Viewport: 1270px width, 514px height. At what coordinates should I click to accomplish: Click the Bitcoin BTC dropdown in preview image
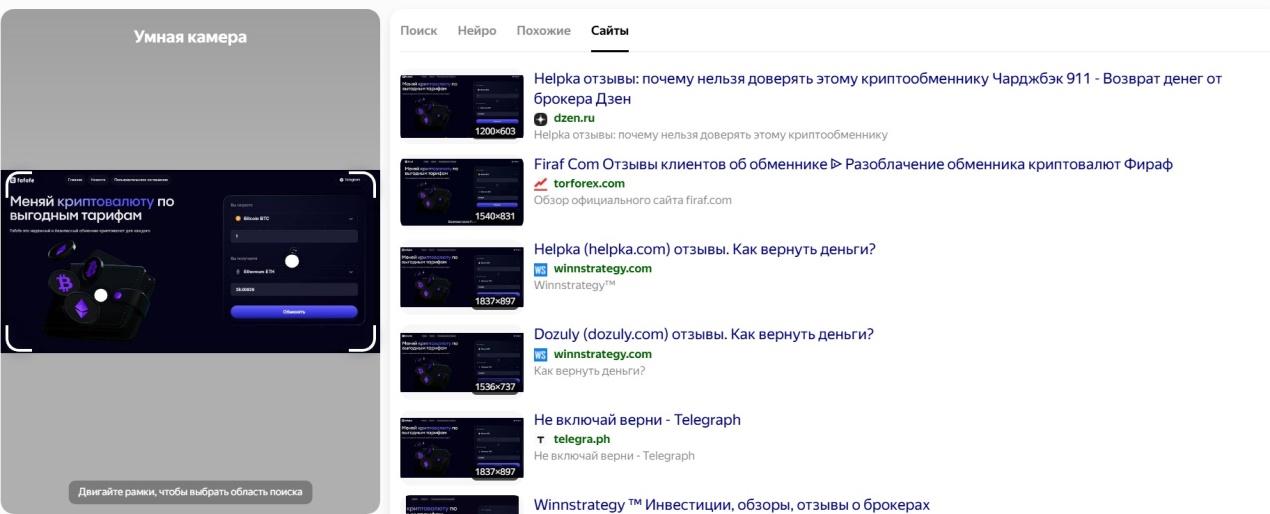294,218
